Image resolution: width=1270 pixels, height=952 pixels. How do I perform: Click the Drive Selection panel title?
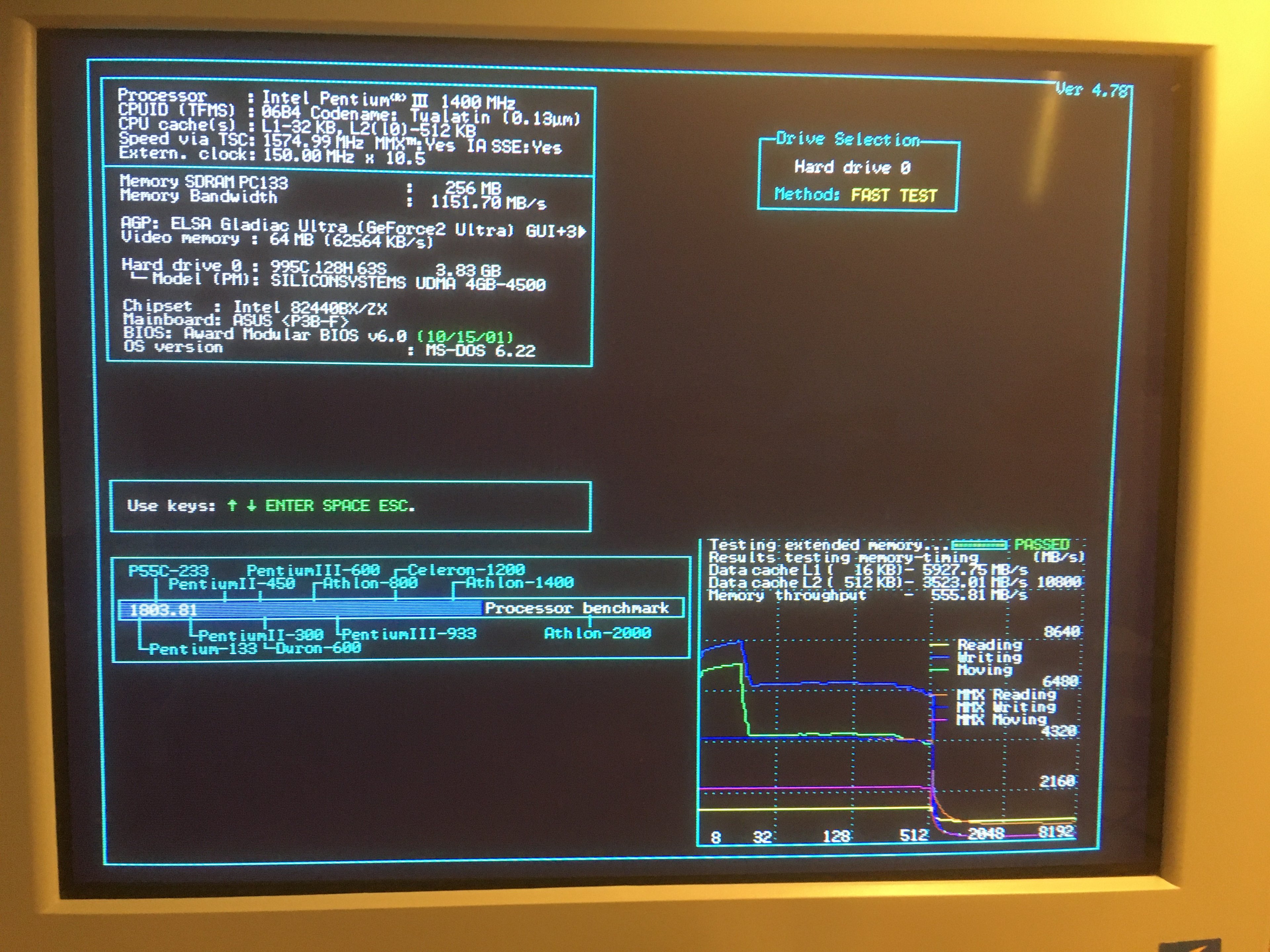[x=847, y=139]
